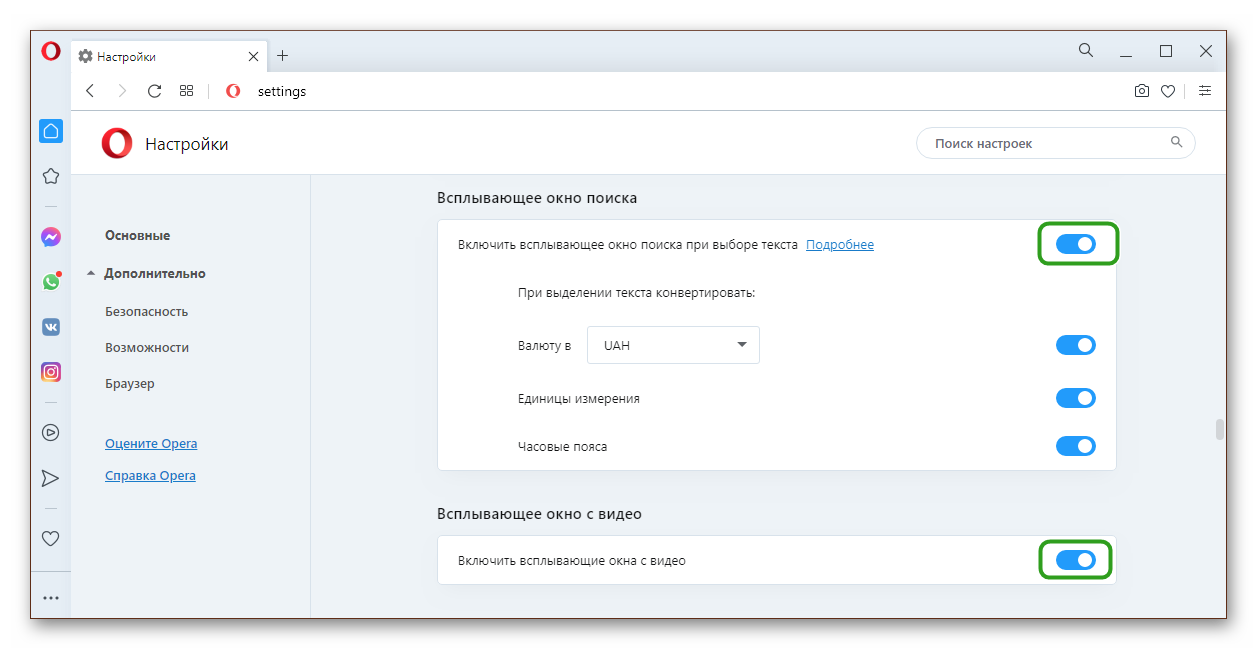Click the snapshot camera icon
This screenshot has width=1257, height=649.
pos(1141,91)
